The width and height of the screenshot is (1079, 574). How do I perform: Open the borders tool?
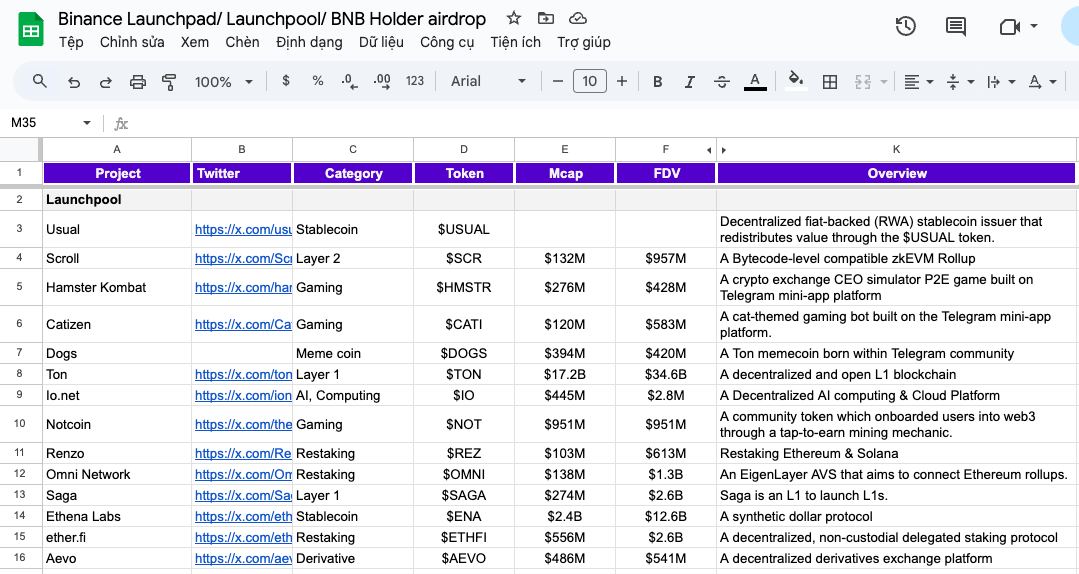(x=830, y=82)
